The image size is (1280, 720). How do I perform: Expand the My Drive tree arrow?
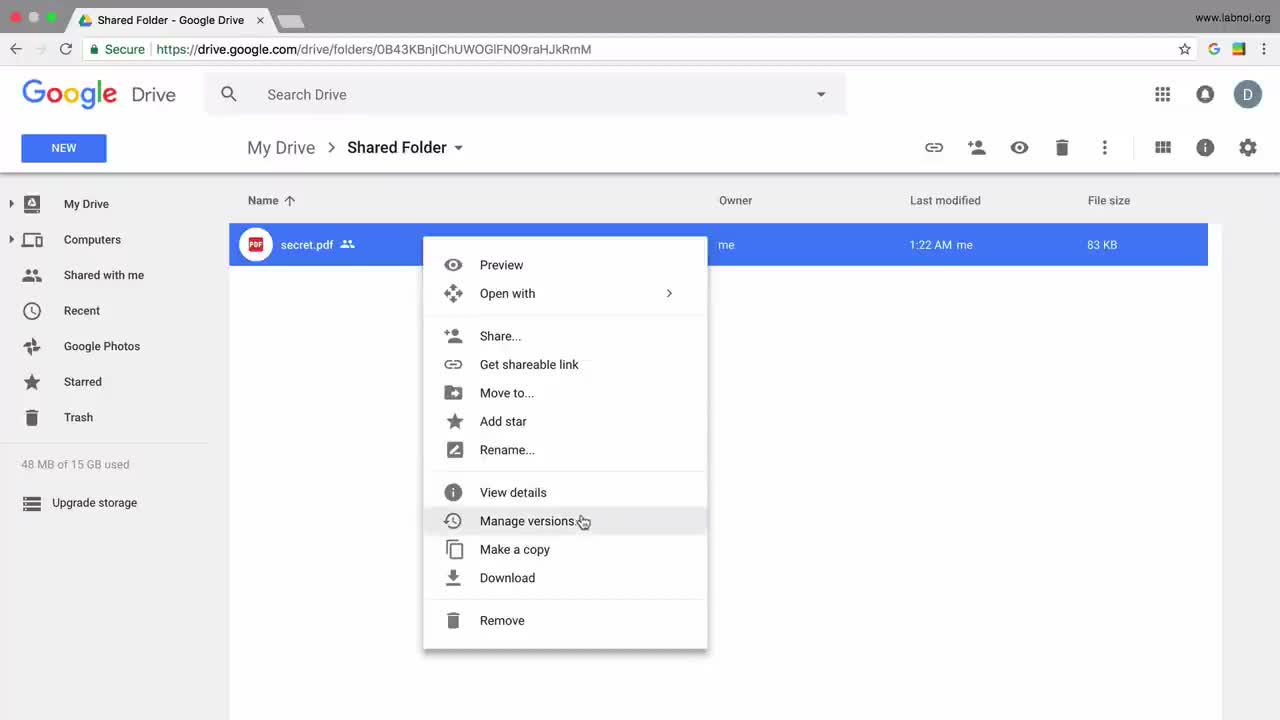(11, 204)
